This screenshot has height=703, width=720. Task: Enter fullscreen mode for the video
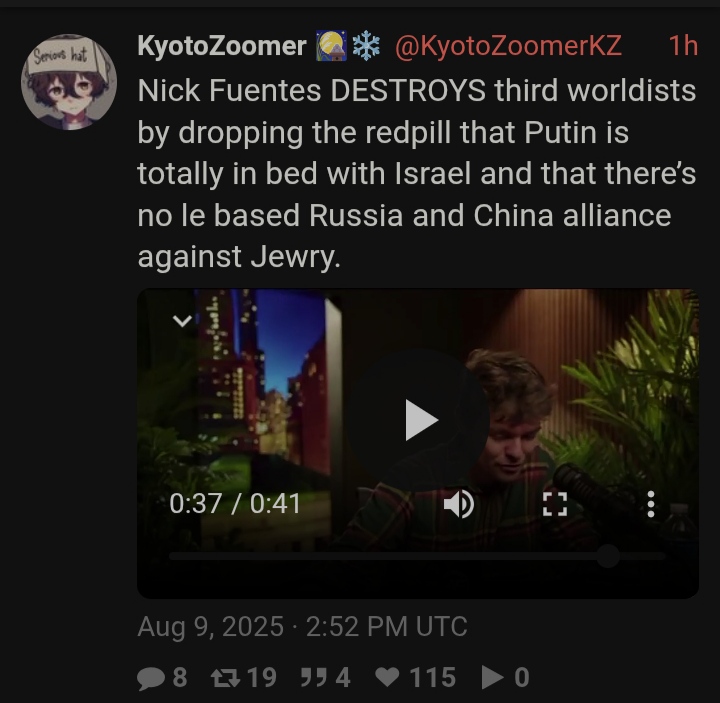click(555, 504)
